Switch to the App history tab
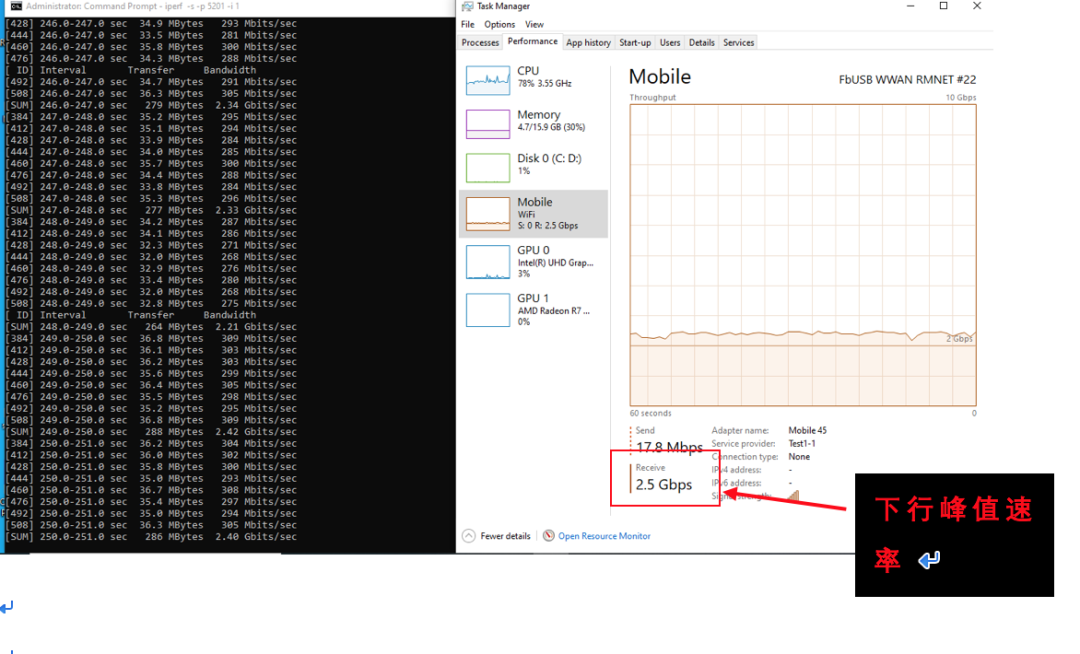 (588, 43)
